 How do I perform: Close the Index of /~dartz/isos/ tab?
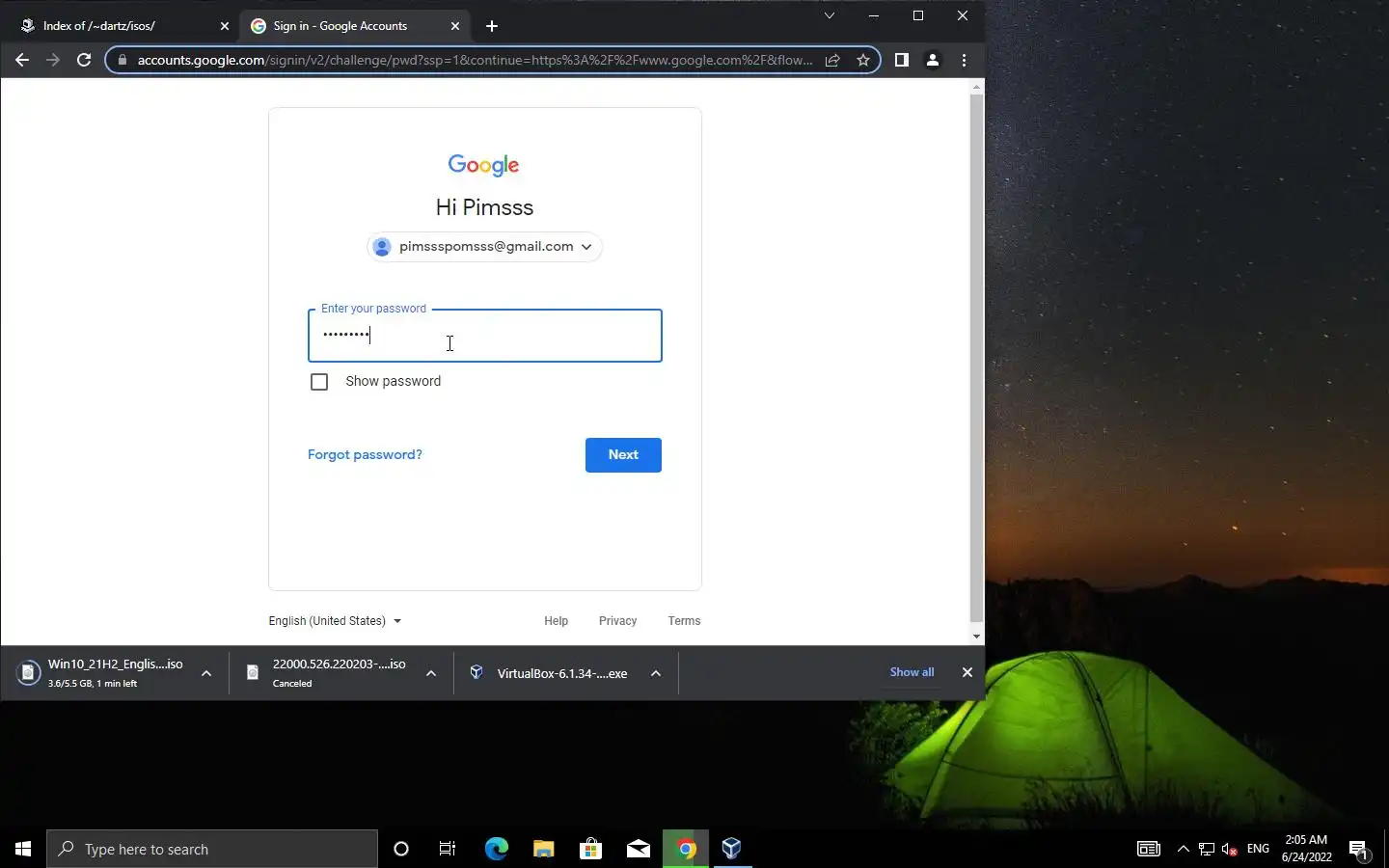225,26
